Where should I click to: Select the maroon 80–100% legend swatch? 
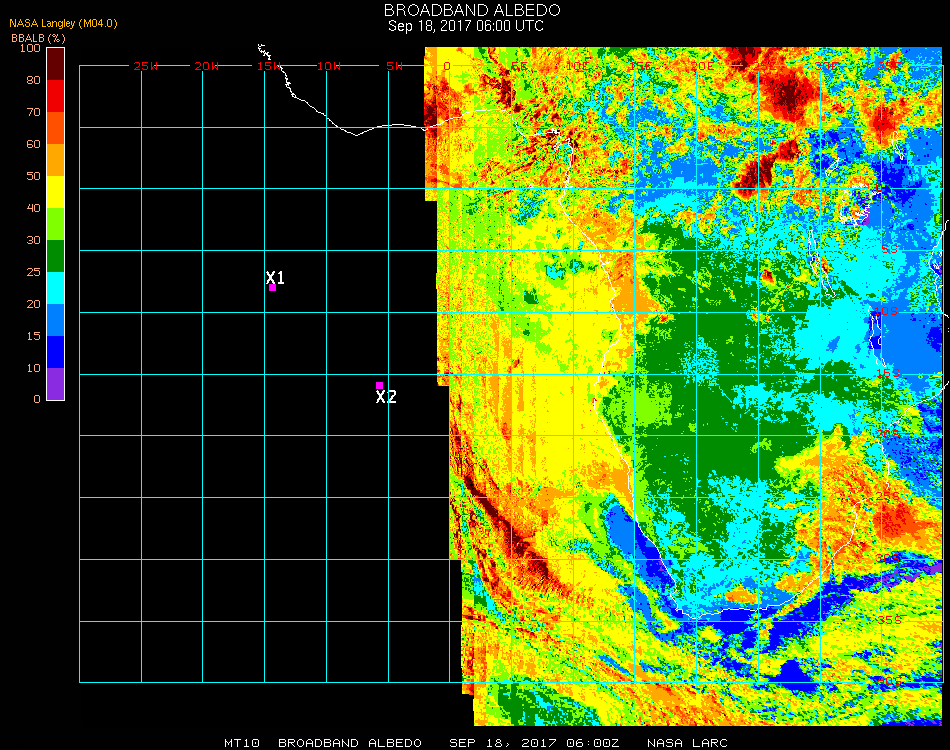tap(56, 63)
